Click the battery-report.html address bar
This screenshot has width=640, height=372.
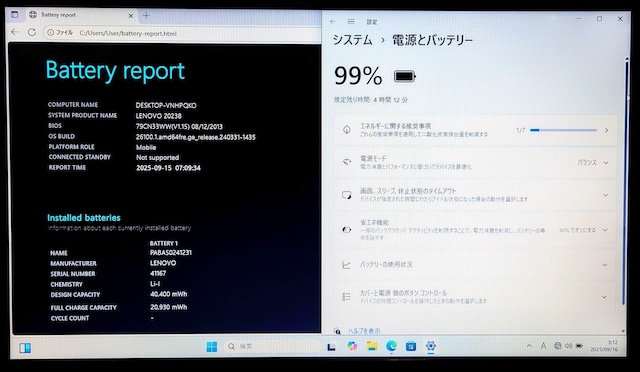click(182, 33)
